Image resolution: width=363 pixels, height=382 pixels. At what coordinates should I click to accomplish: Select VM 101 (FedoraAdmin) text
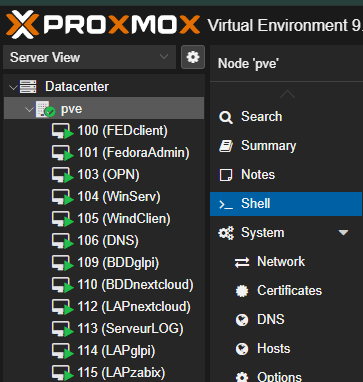tap(133, 153)
